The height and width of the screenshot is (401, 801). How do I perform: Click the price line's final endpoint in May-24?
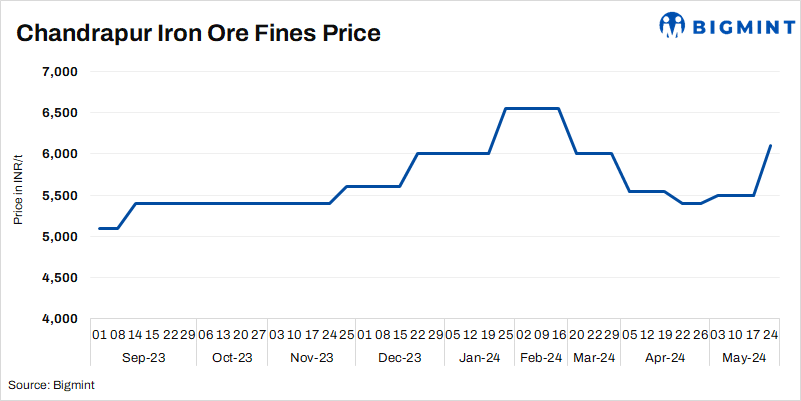click(x=770, y=146)
